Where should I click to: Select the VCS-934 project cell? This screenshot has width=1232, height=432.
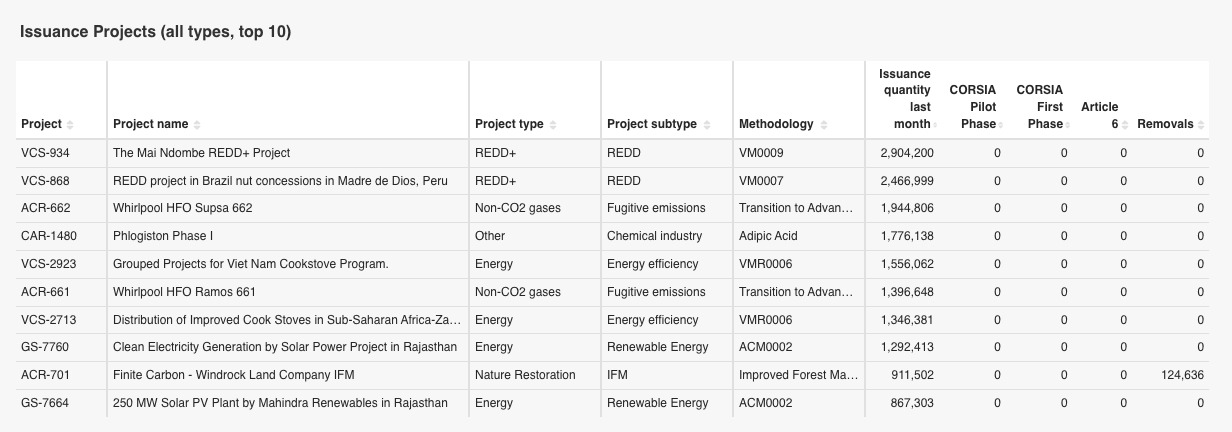[x=44, y=153]
